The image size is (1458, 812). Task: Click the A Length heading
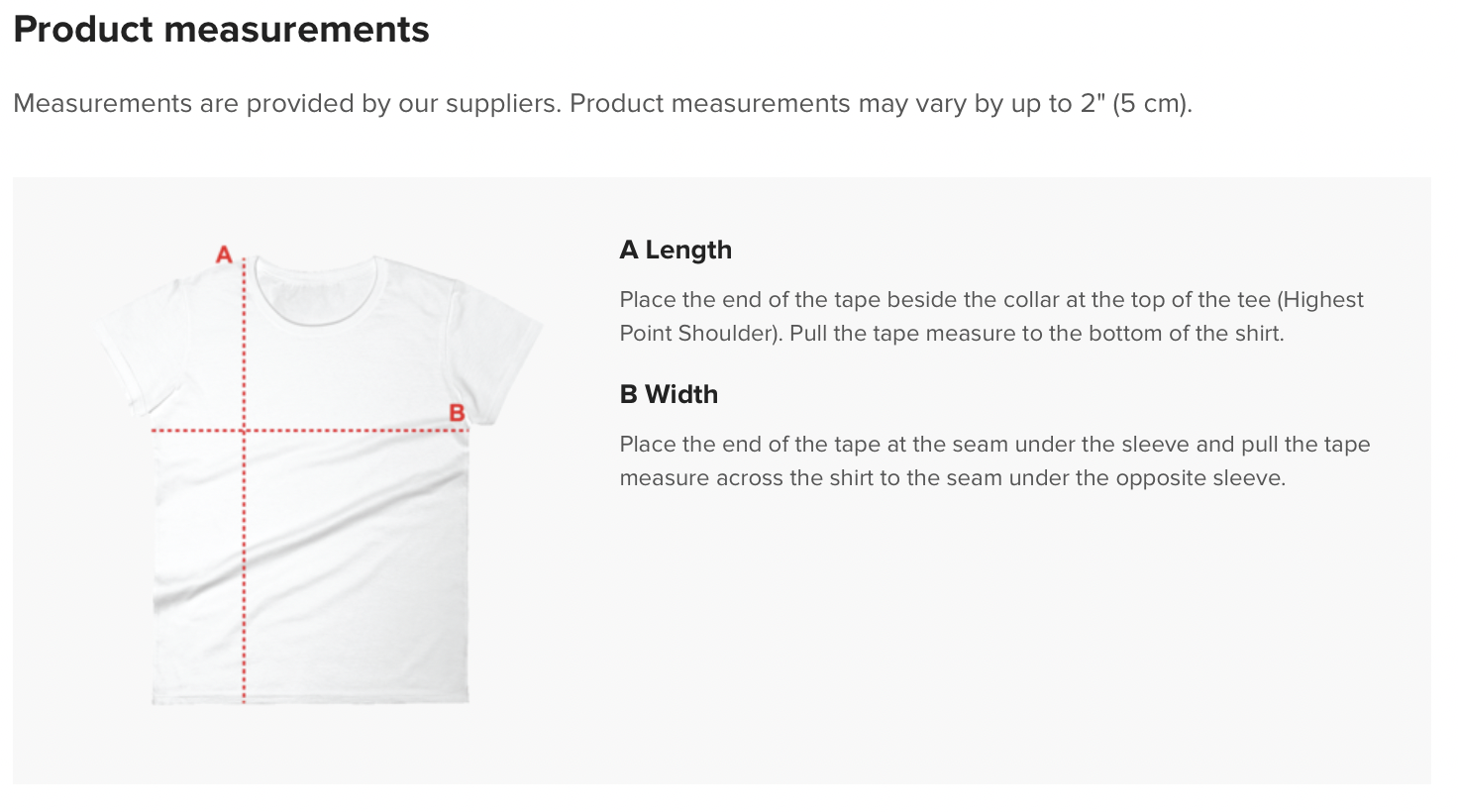[676, 250]
